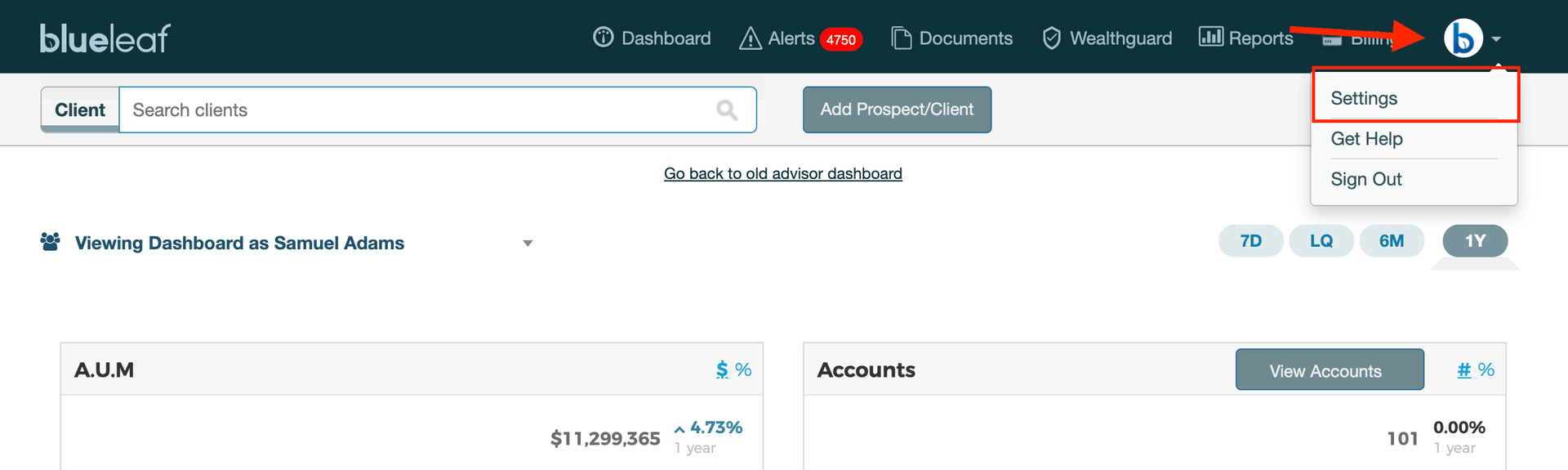Click the magnifying glass search icon
1568x470 pixels.
point(726,110)
